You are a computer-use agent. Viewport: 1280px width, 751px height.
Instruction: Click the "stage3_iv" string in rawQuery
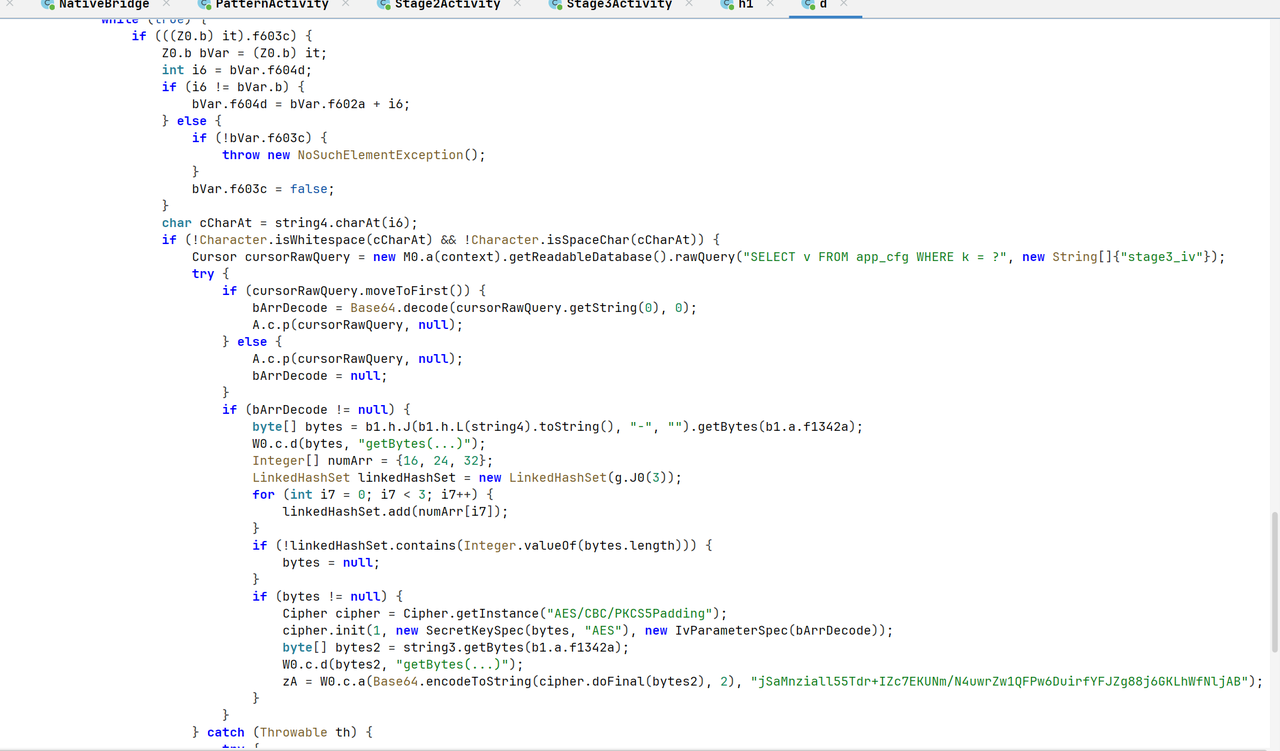[x=1167, y=257]
